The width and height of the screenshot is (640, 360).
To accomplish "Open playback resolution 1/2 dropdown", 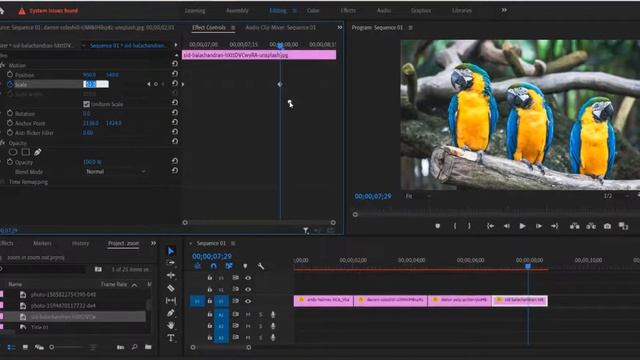I will 617,196.
